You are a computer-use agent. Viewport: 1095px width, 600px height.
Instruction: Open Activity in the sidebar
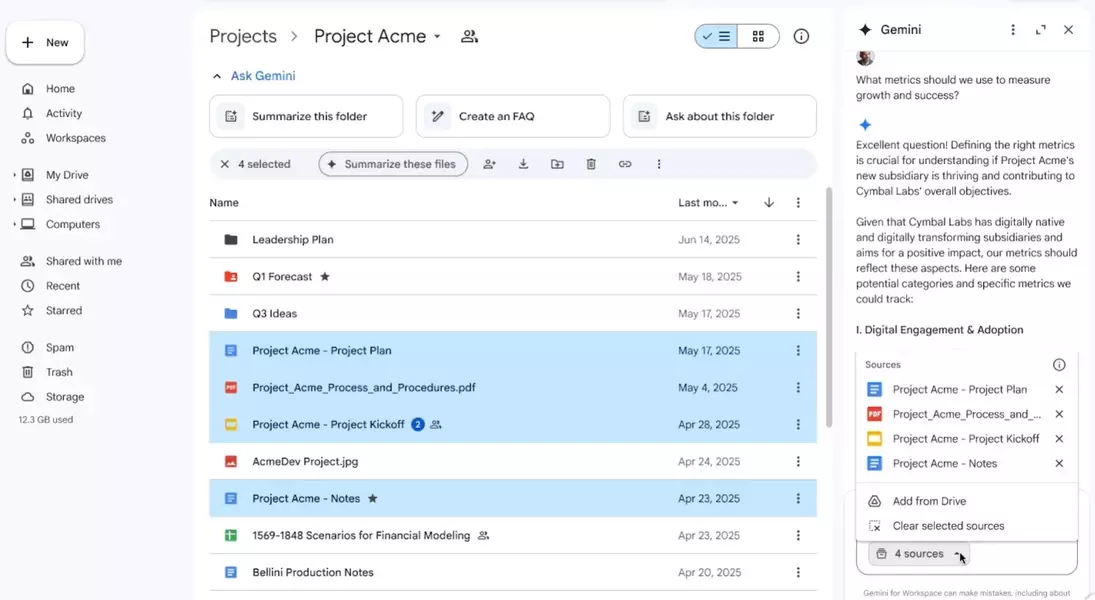(x=64, y=113)
